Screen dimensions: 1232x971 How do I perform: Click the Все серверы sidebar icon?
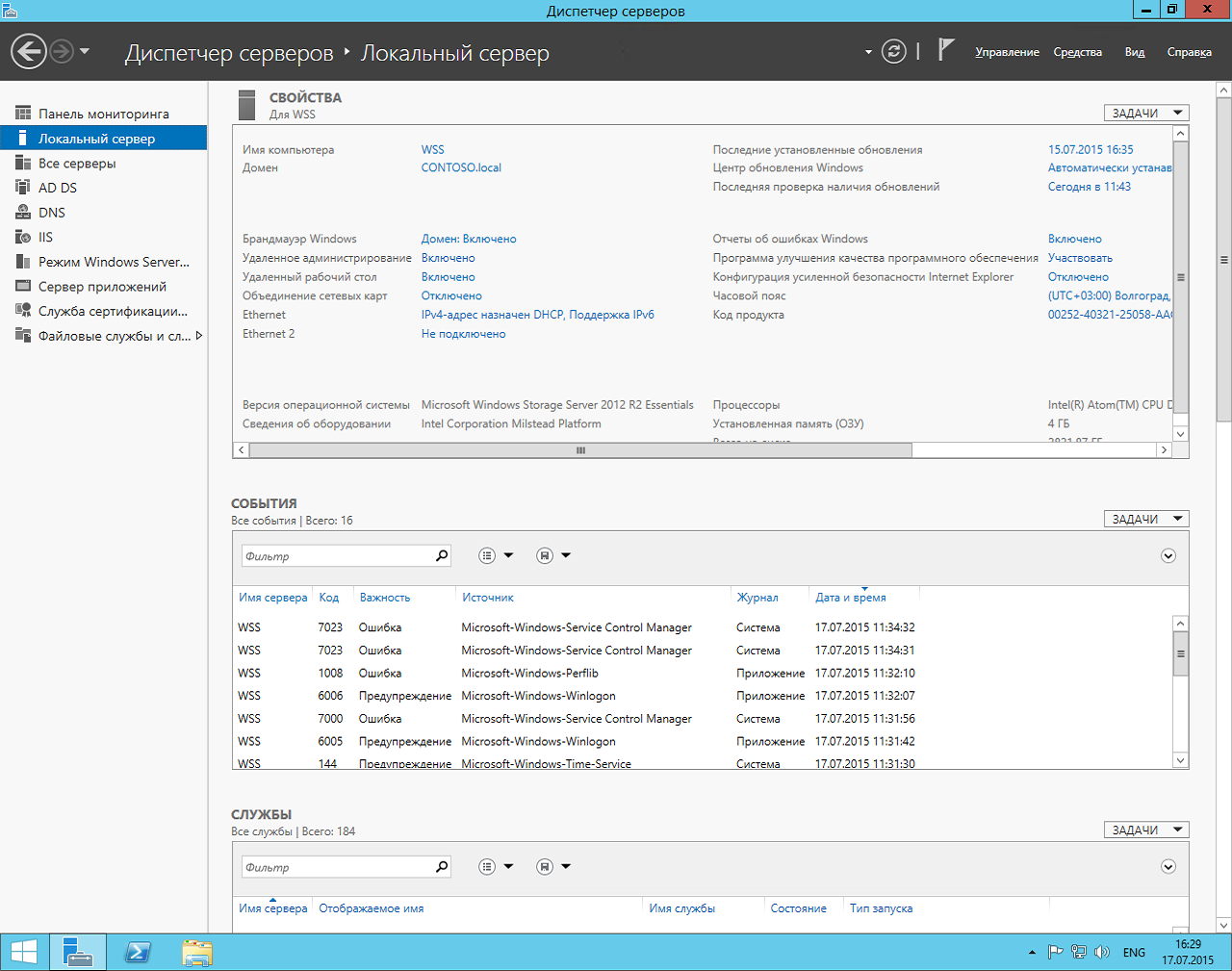23,164
